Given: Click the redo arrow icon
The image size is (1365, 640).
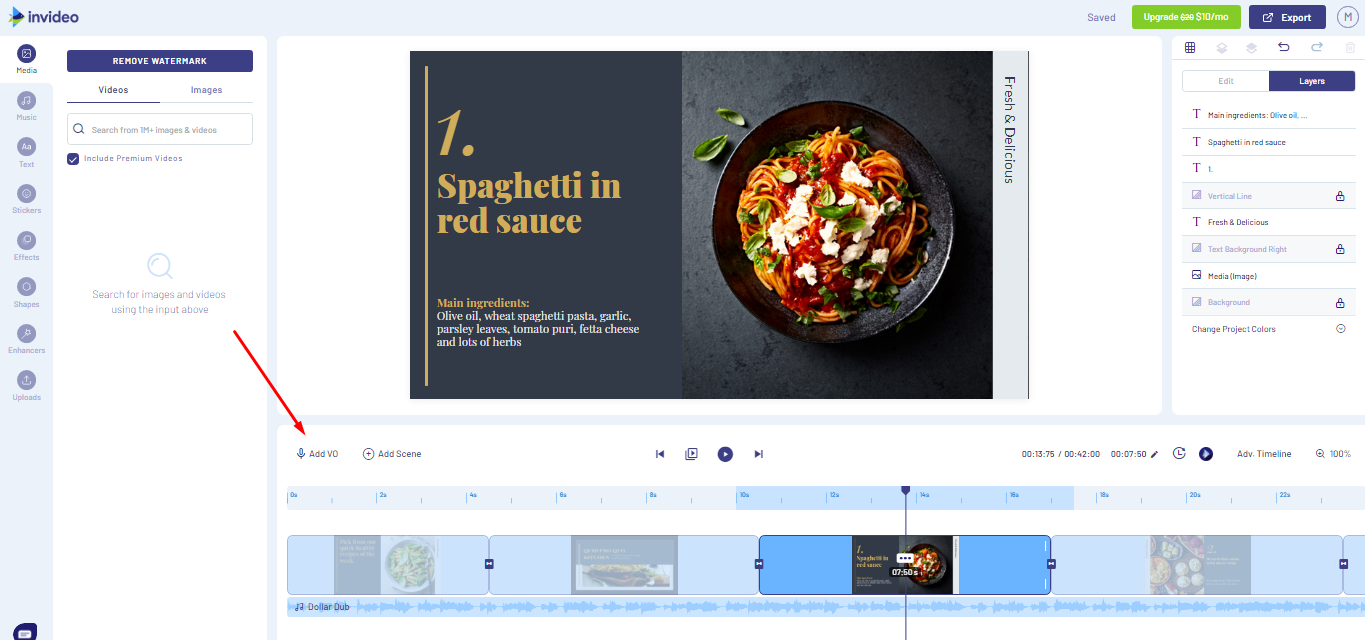Looking at the screenshot, I should pos(1315,47).
